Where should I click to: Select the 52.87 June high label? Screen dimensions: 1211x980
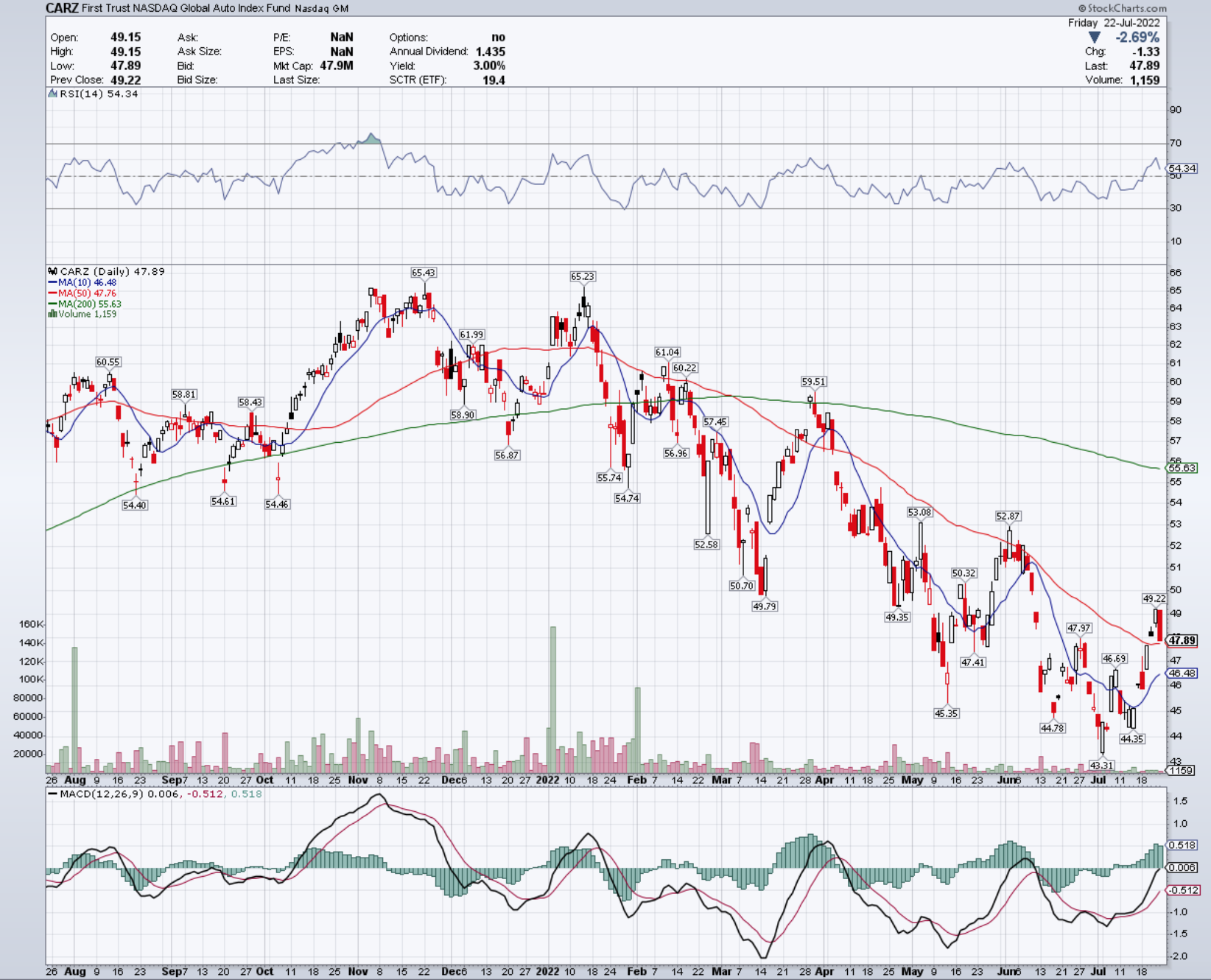tap(1008, 517)
